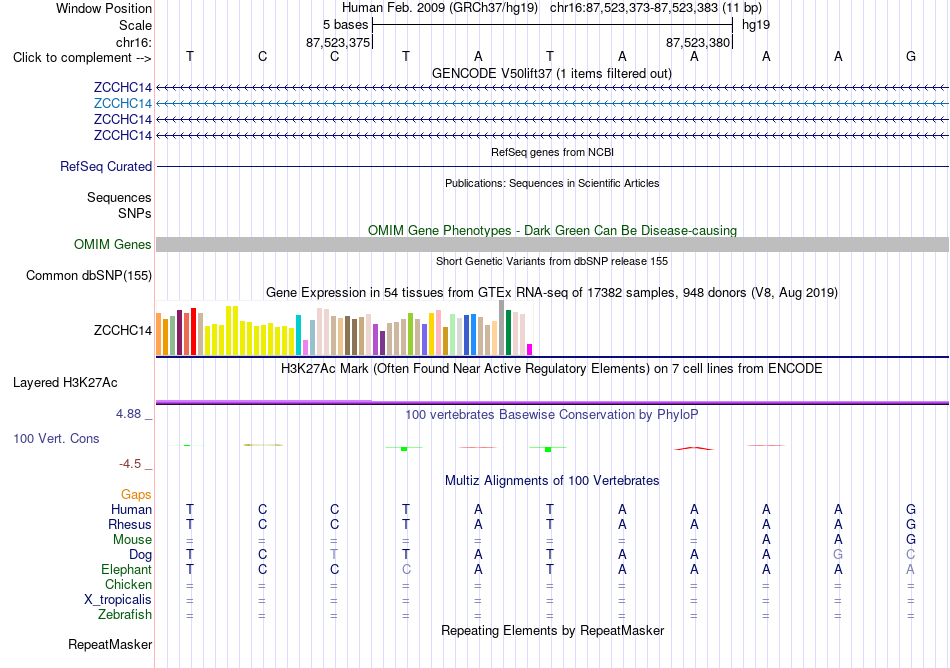Click position label 87,523,380 on the ruler
This screenshot has width=950, height=668.
click(698, 42)
